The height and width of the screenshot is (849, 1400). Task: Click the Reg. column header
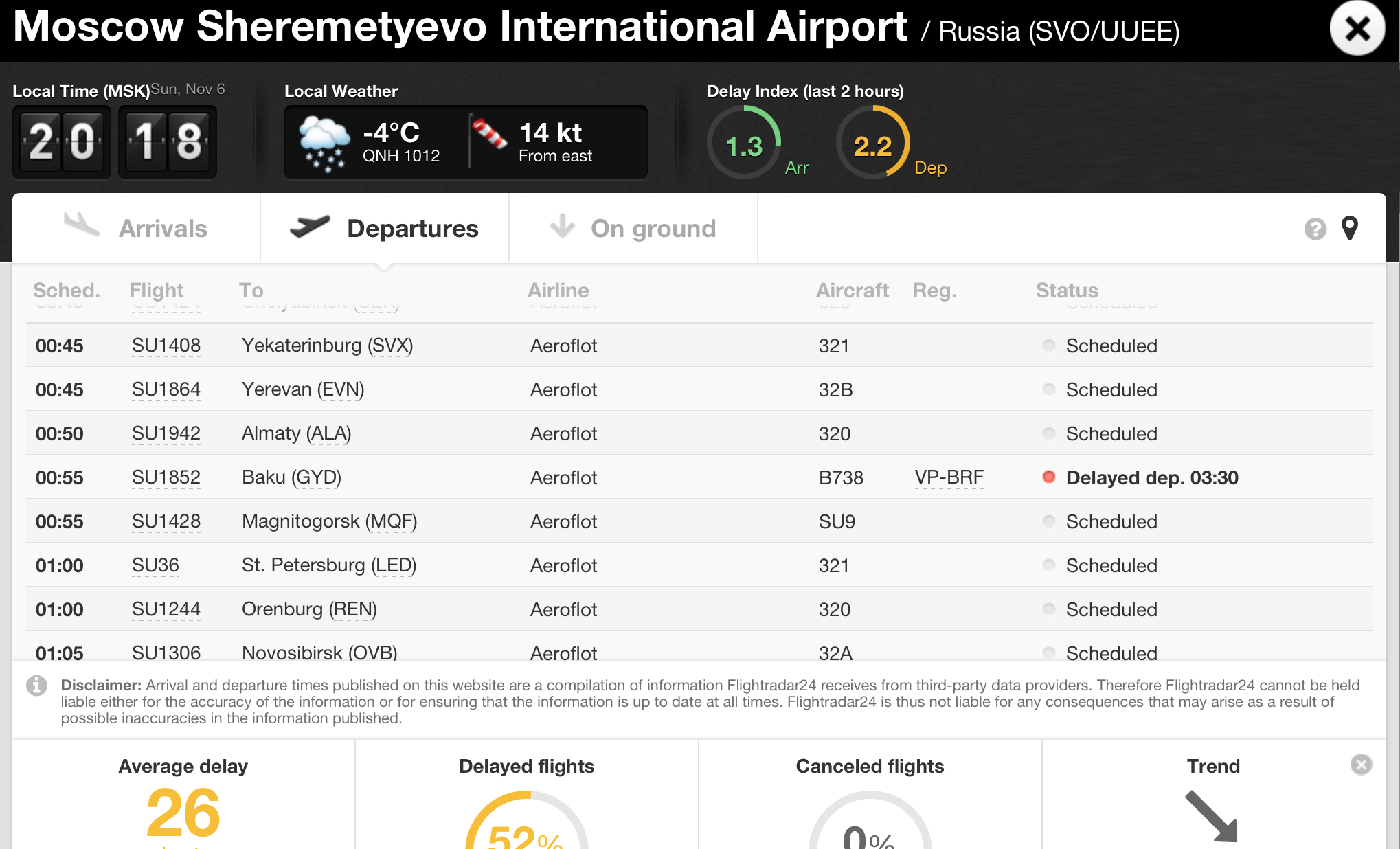pos(934,291)
